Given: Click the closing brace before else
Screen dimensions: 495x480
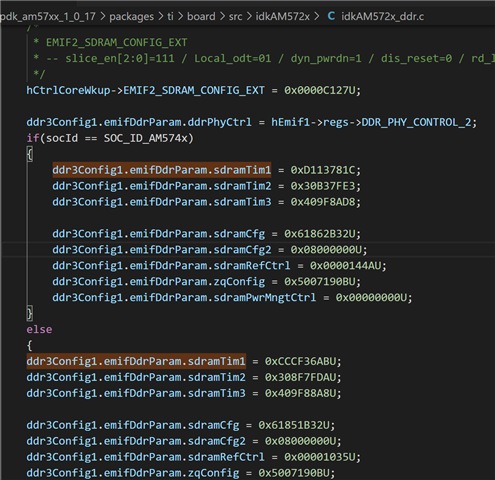Looking at the screenshot, I should tap(30, 313).
